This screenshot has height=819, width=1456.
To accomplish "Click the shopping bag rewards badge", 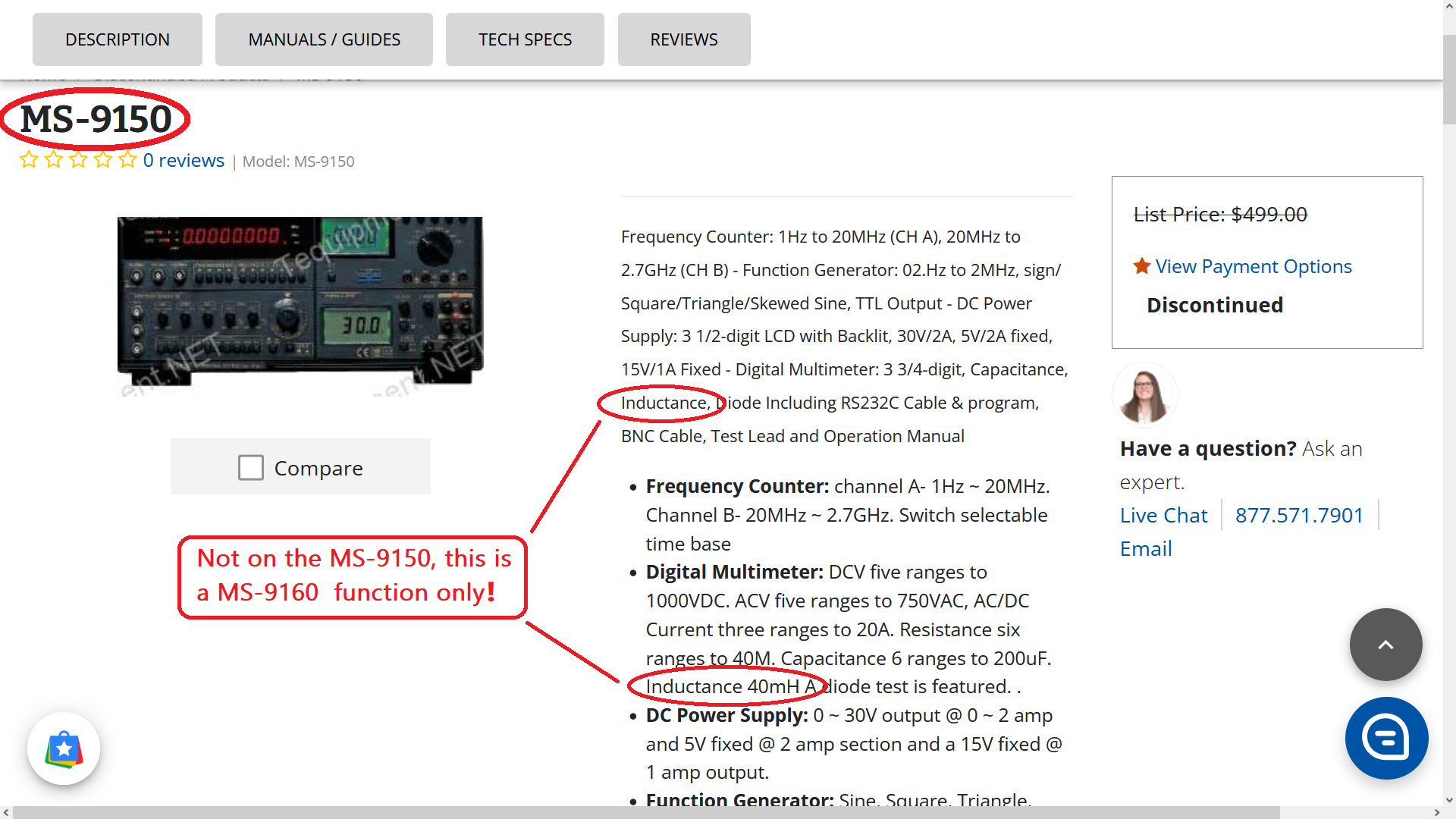I will 64,748.
